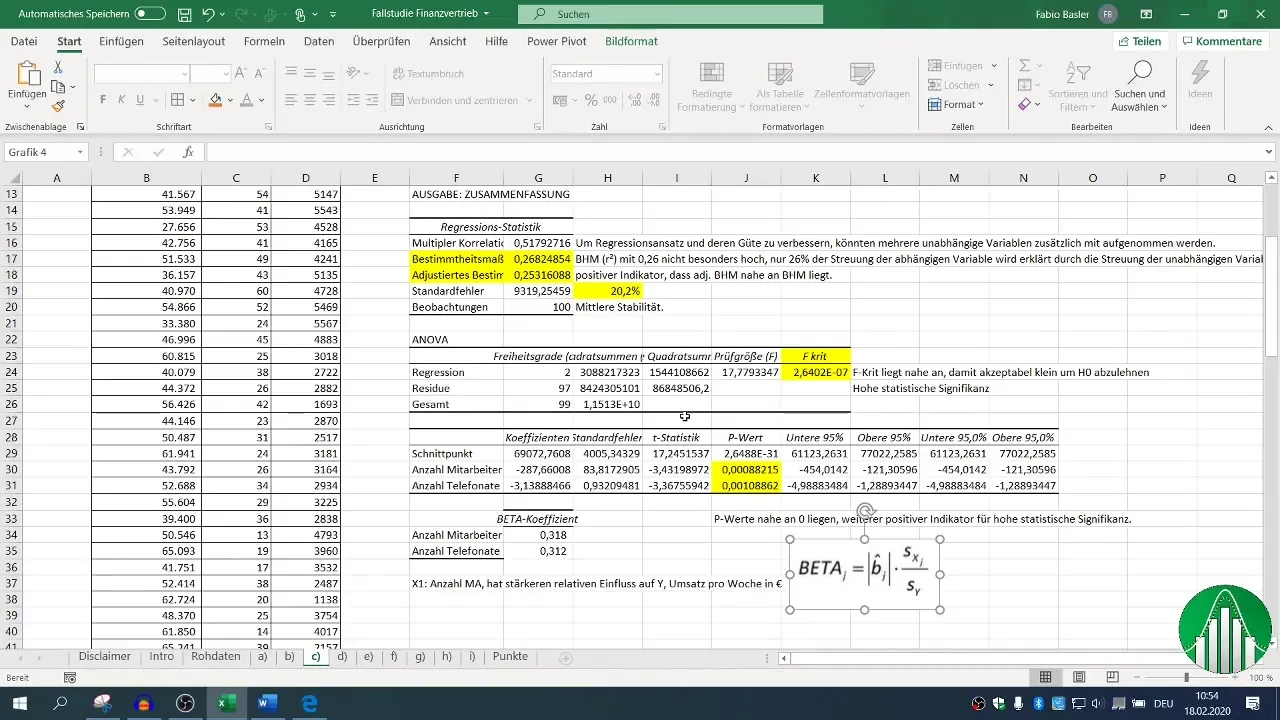Viewport: 1280px width, 720px height.
Task: Open the Daten ribbon tab
Action: click(x=319, y=41)
